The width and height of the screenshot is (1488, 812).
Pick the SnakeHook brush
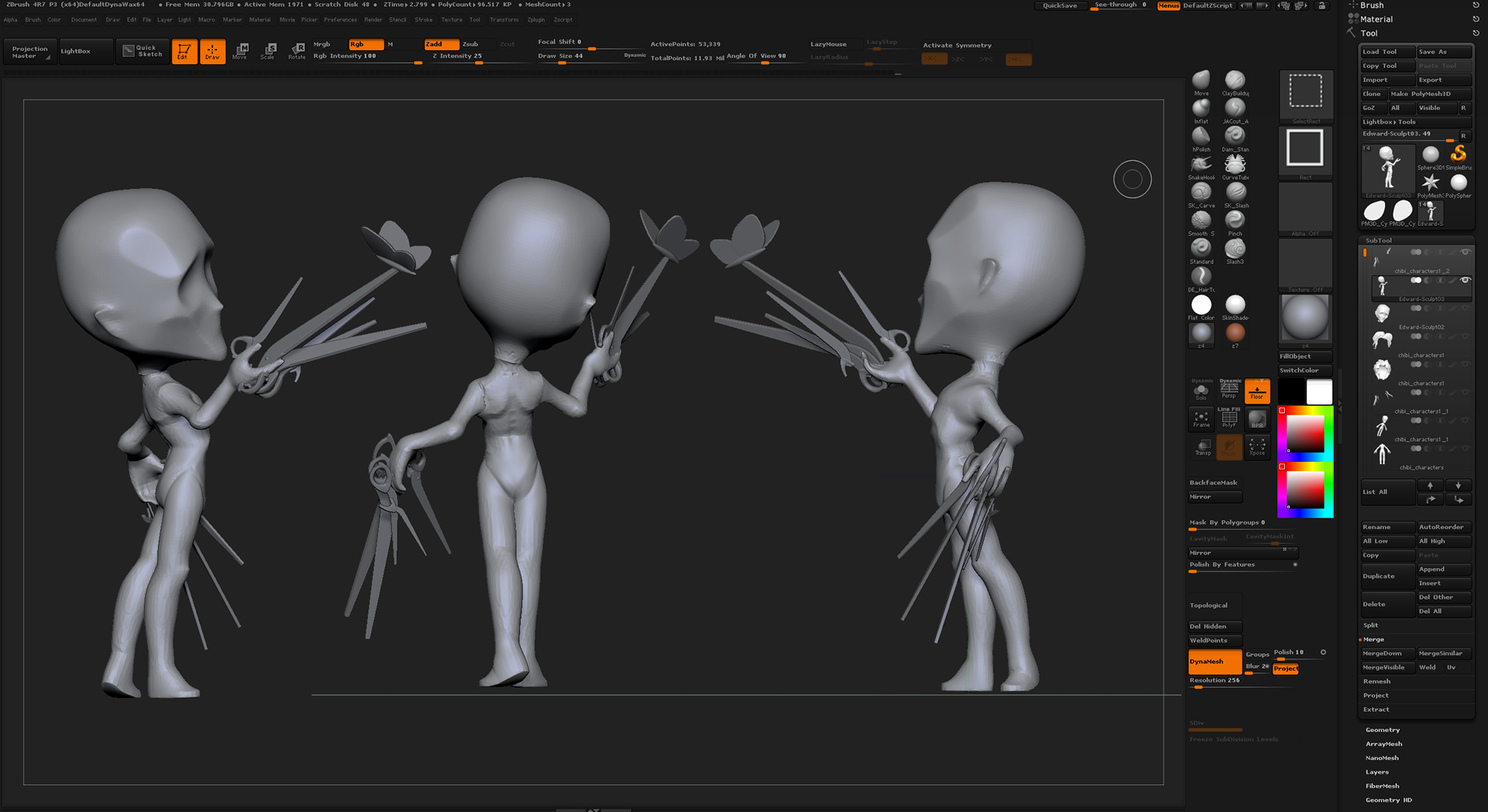1201,165
